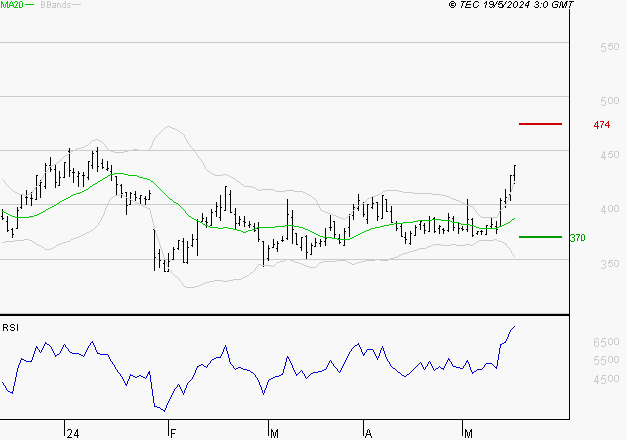Click the 350 price axis label

(610, 264)
